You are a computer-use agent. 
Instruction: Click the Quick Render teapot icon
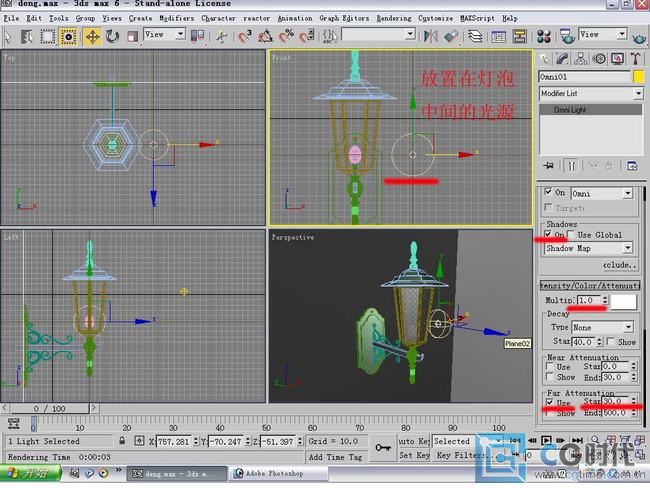[640, 38]
